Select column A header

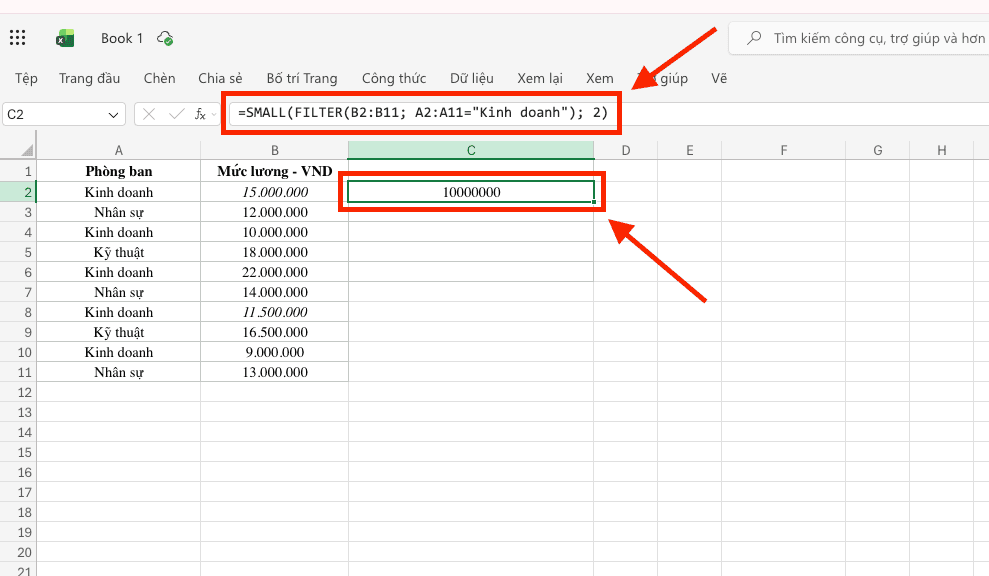tap(119, 150)
